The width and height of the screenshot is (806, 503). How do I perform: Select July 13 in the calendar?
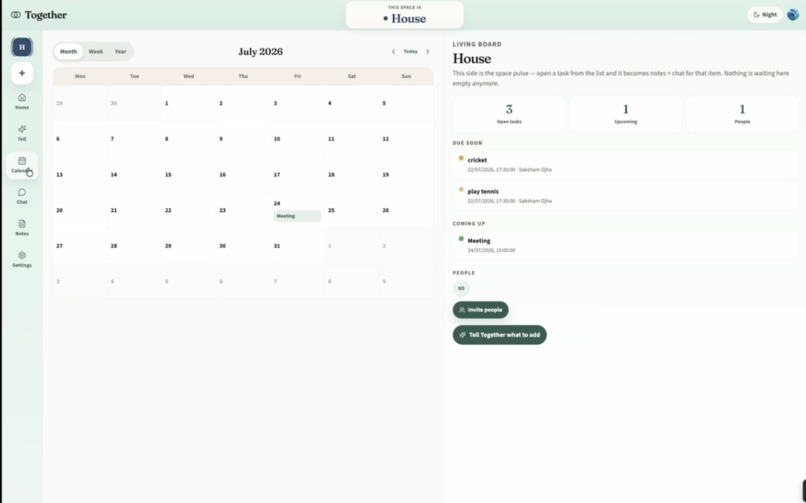pyautogui.click(x=80, y=175)
